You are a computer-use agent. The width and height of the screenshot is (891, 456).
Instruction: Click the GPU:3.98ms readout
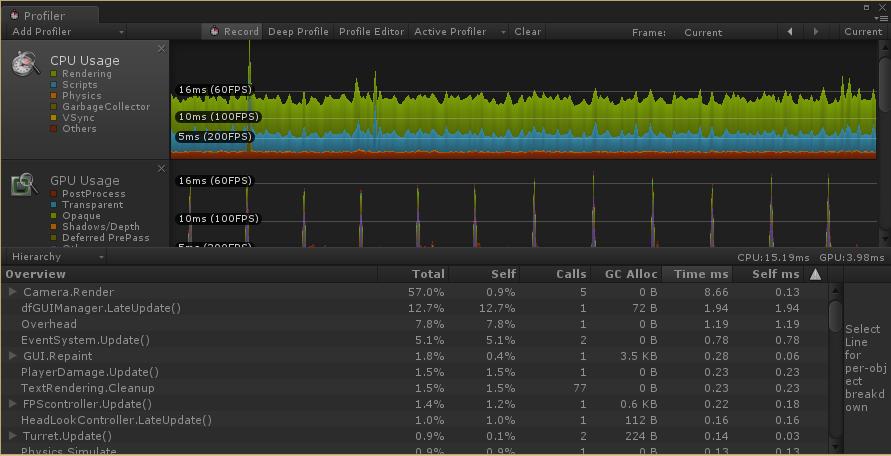click(x=852, y=258)
